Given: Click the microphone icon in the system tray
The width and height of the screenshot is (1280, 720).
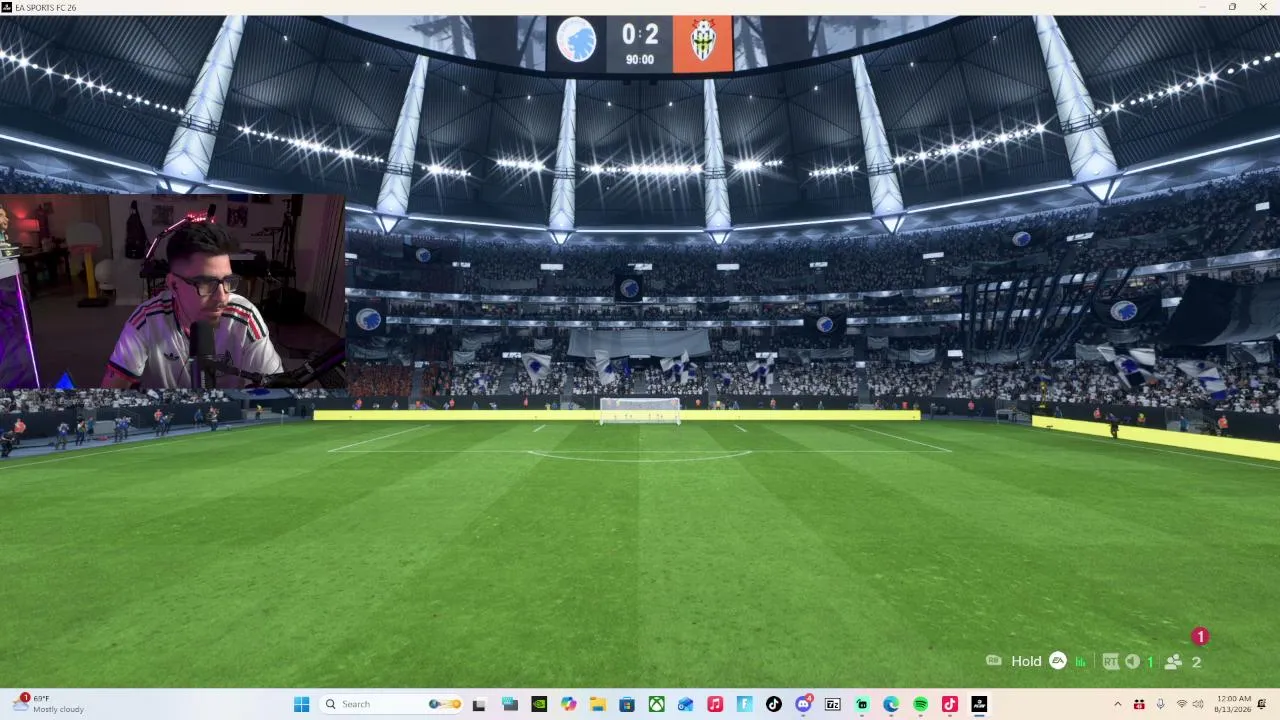Looking at the screenshot, I should pos(1160,704).
